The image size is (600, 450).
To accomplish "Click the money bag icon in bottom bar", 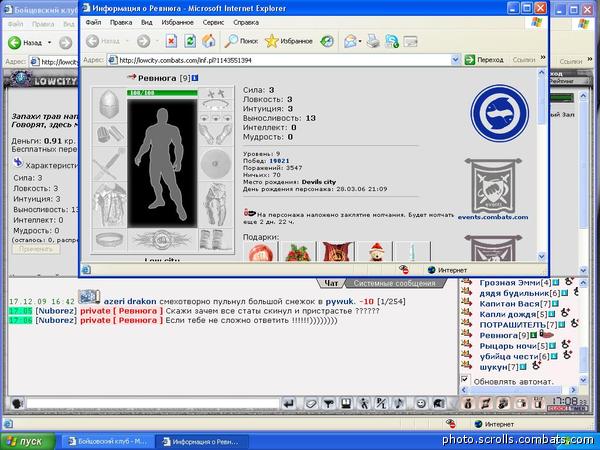I will pos(468,403).
